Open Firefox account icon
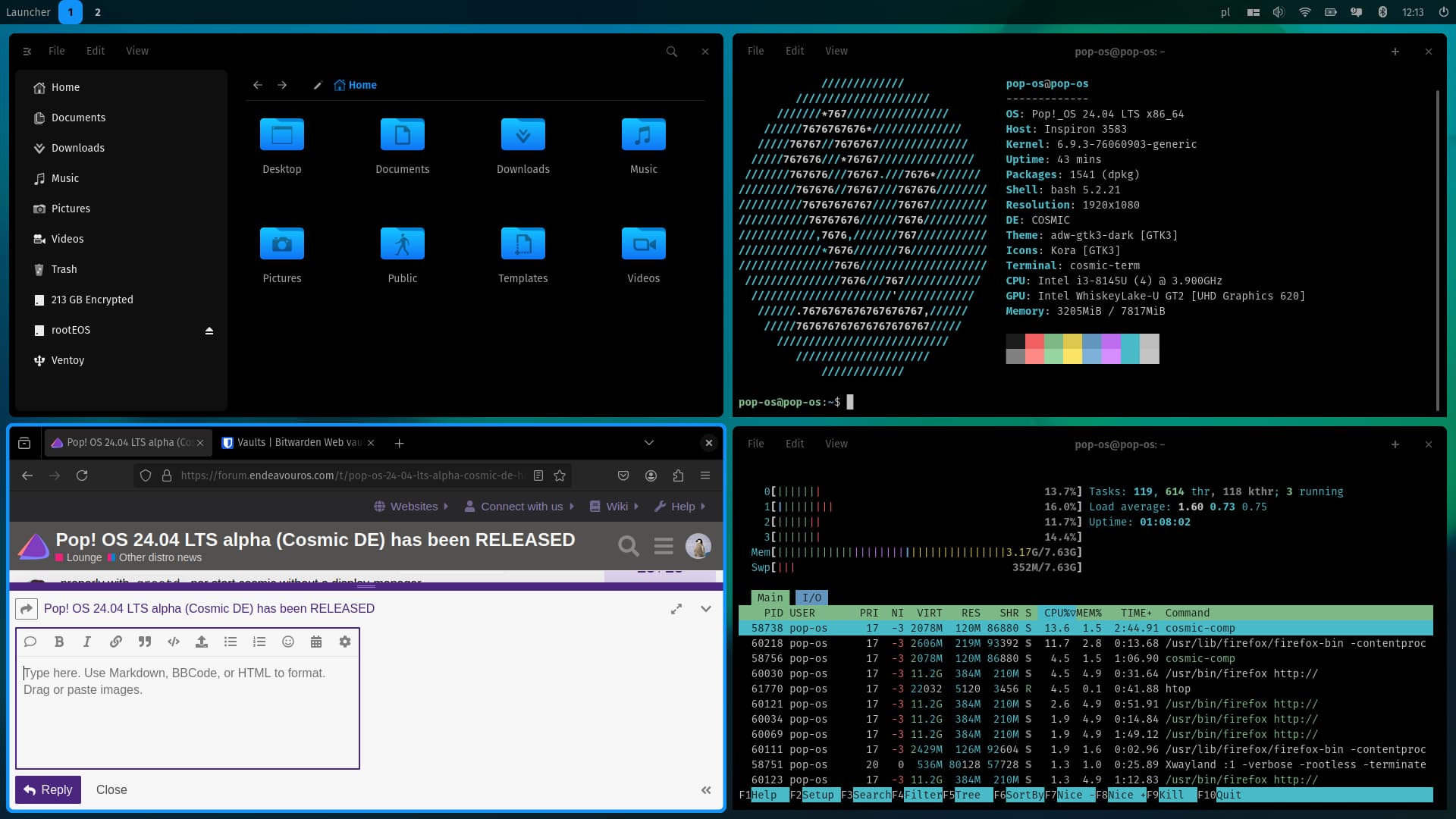The height and width of the screenshot is (819, 1456). pos(651,475)
